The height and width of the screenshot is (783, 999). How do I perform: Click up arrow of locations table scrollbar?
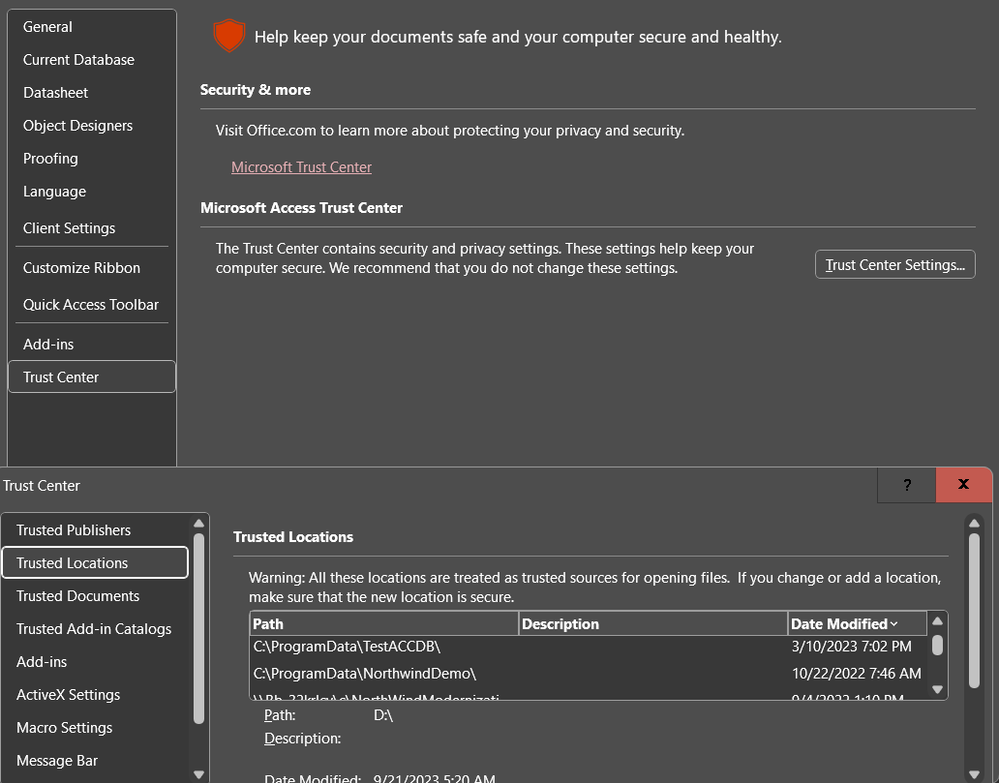[x=937, y=621]
